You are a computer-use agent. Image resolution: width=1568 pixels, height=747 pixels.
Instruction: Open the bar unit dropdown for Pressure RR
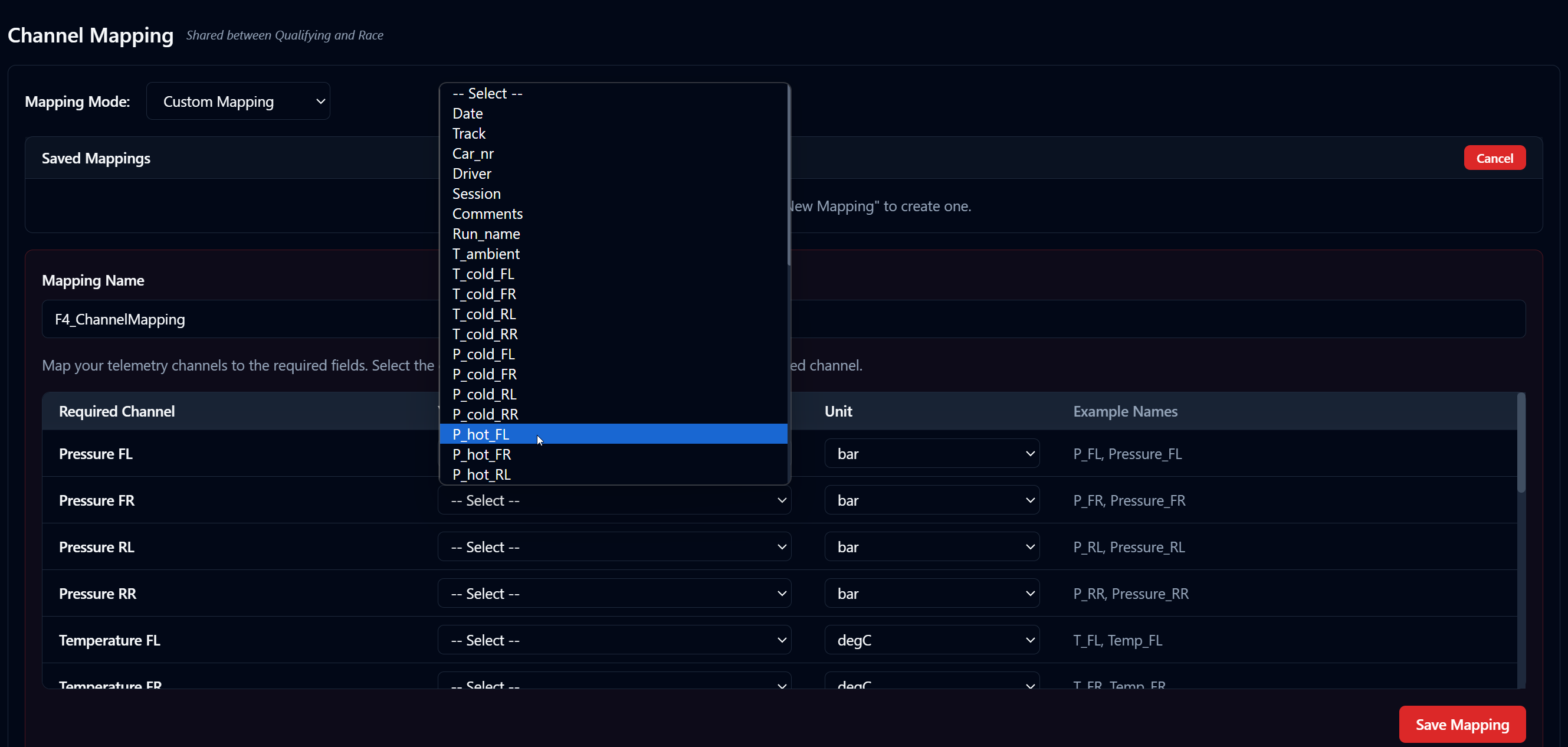pyautogui.click(x=932, y=593)
